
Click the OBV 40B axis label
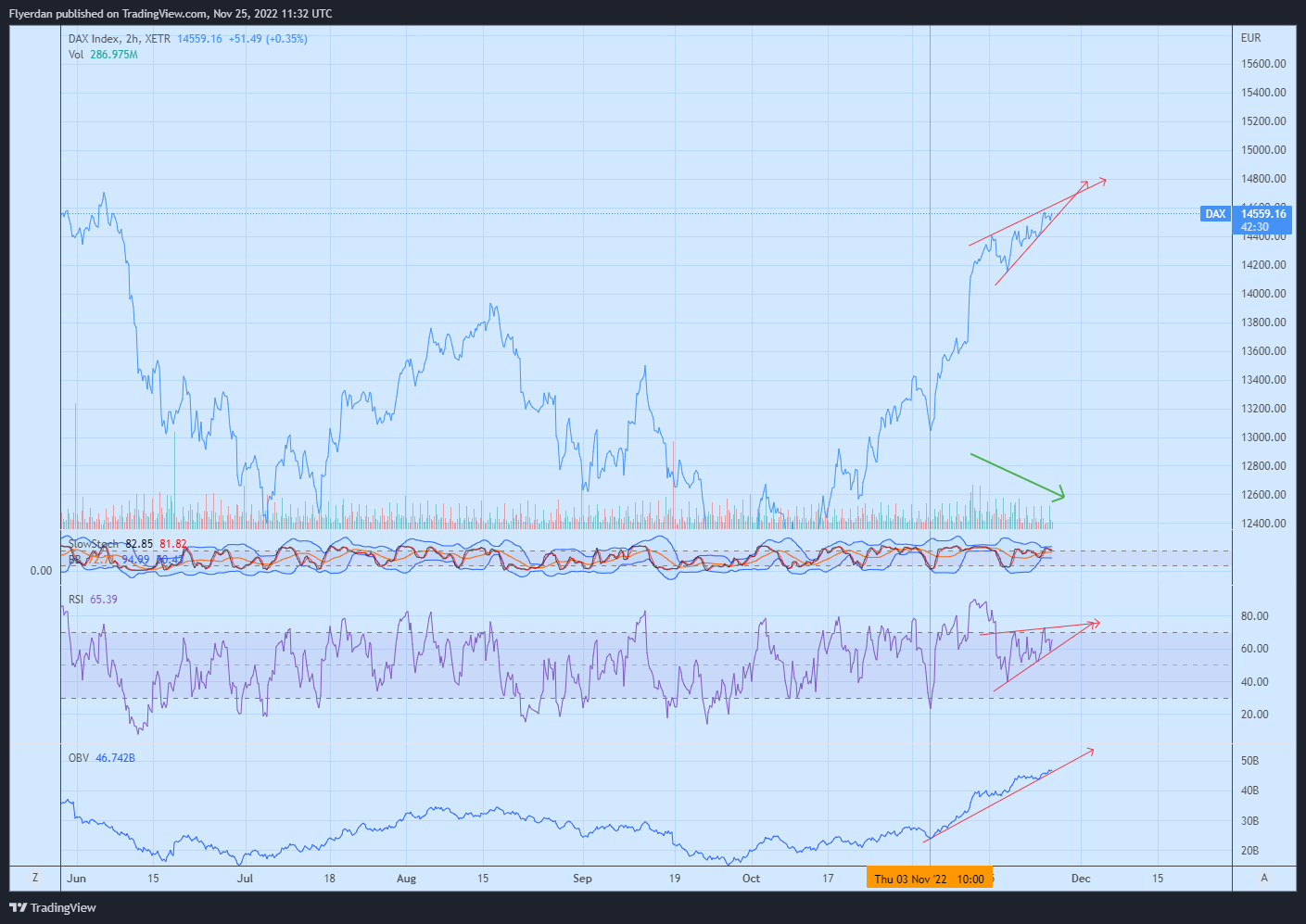tap(1249, 791)
